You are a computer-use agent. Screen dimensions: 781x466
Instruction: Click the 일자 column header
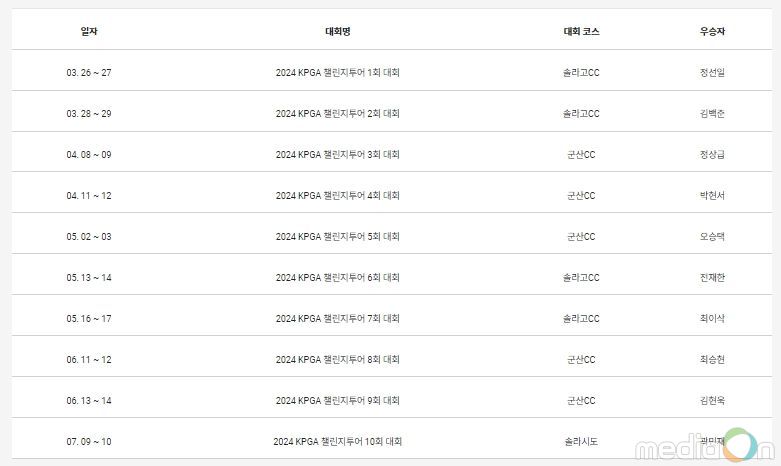[x=89, y=31]
